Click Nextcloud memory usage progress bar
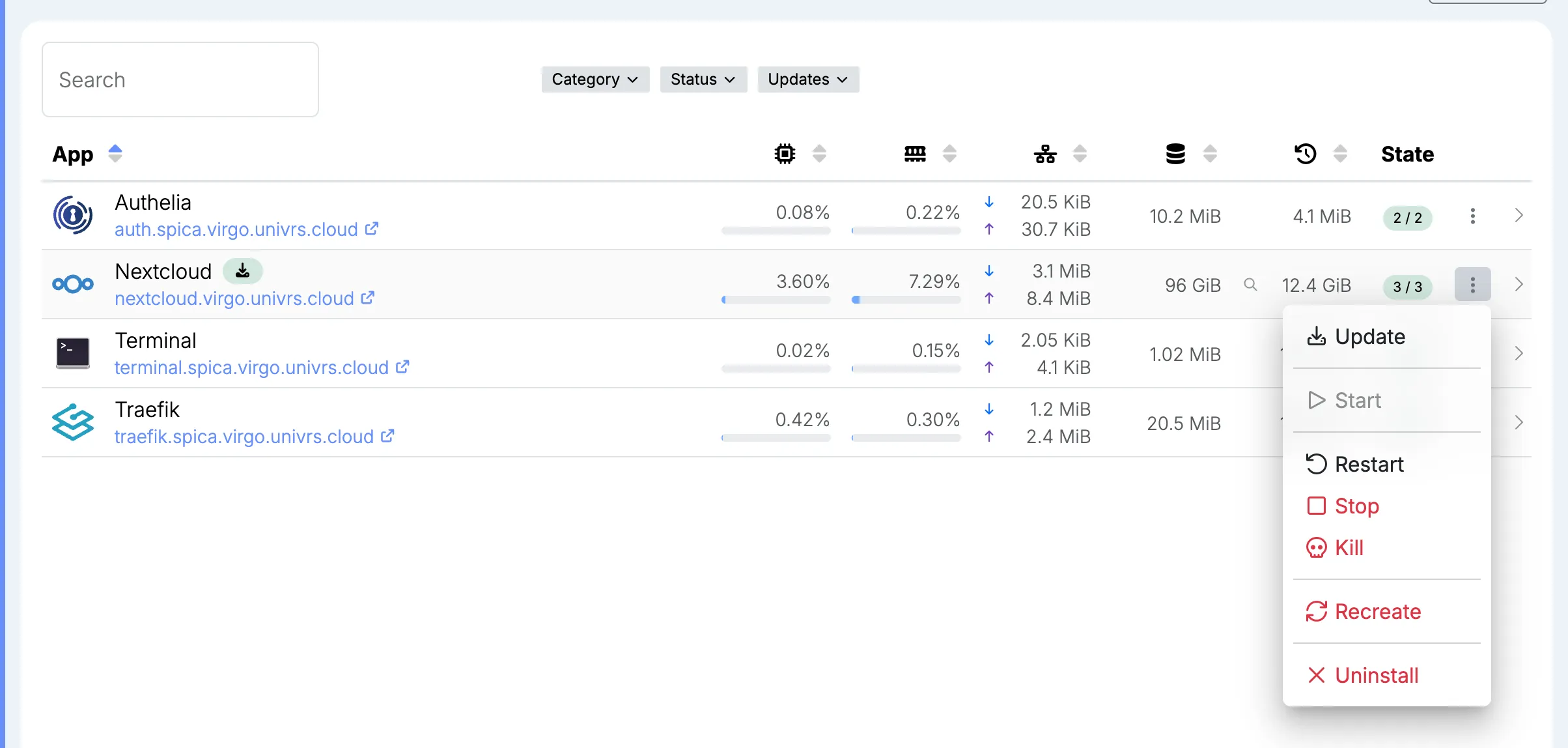Screen dimensions: 1568x748 coord(906,300)
